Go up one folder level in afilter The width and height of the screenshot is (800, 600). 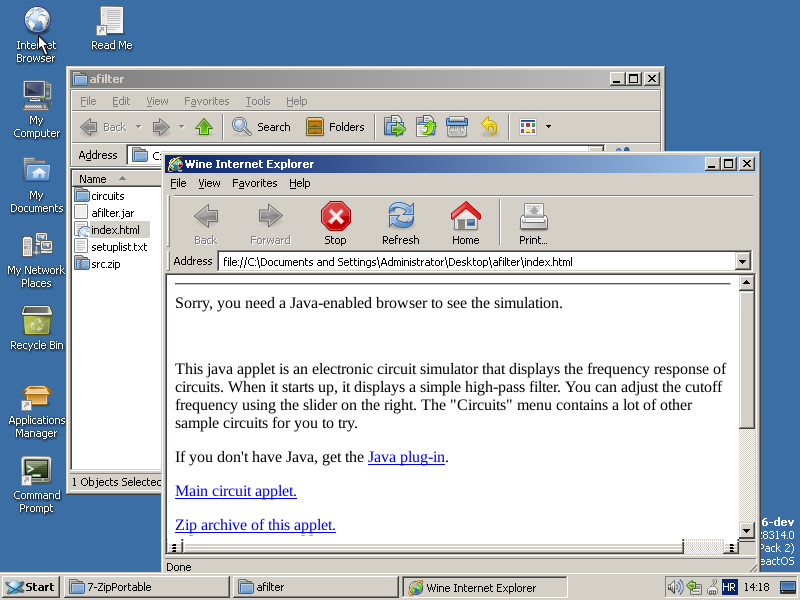(x=204, y=127)
